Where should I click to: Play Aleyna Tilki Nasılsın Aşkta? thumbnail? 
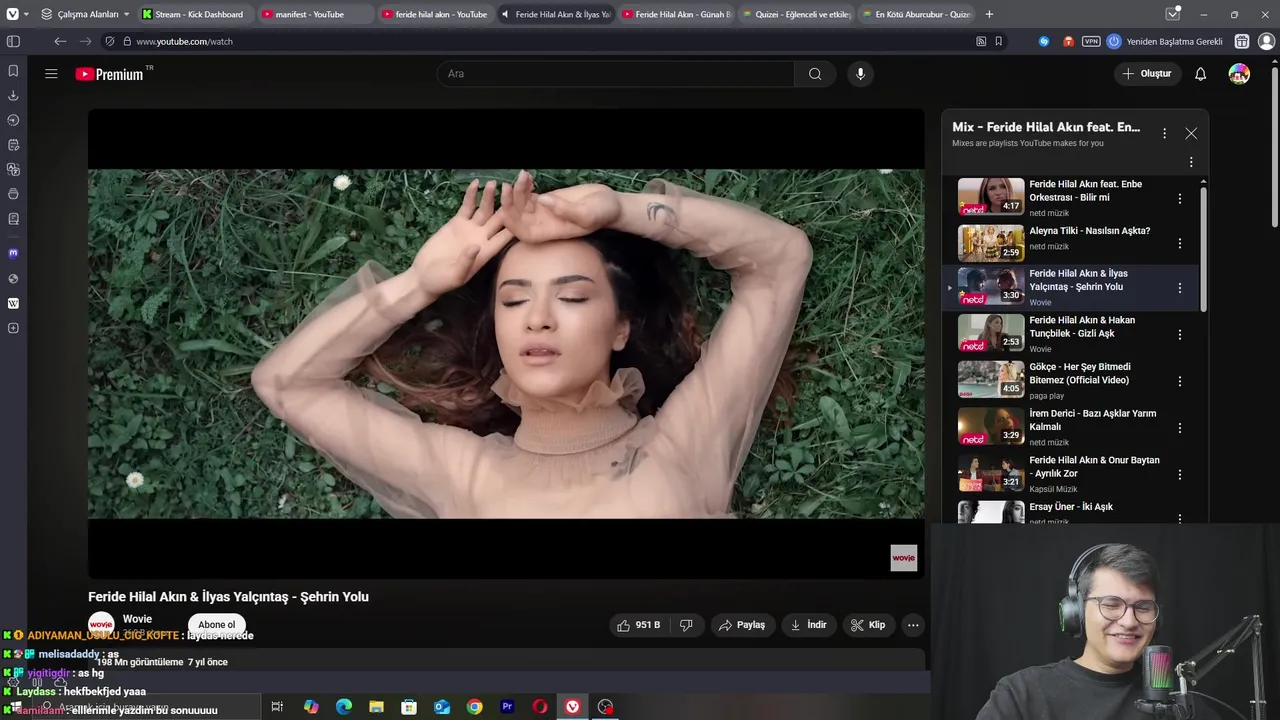[991, 243]
